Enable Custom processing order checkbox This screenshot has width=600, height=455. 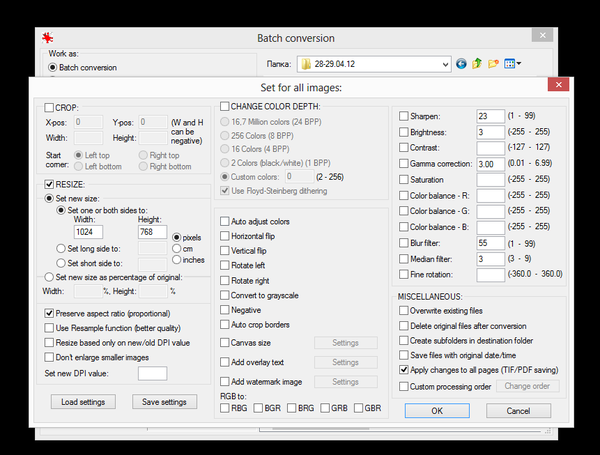click(404, 387)
